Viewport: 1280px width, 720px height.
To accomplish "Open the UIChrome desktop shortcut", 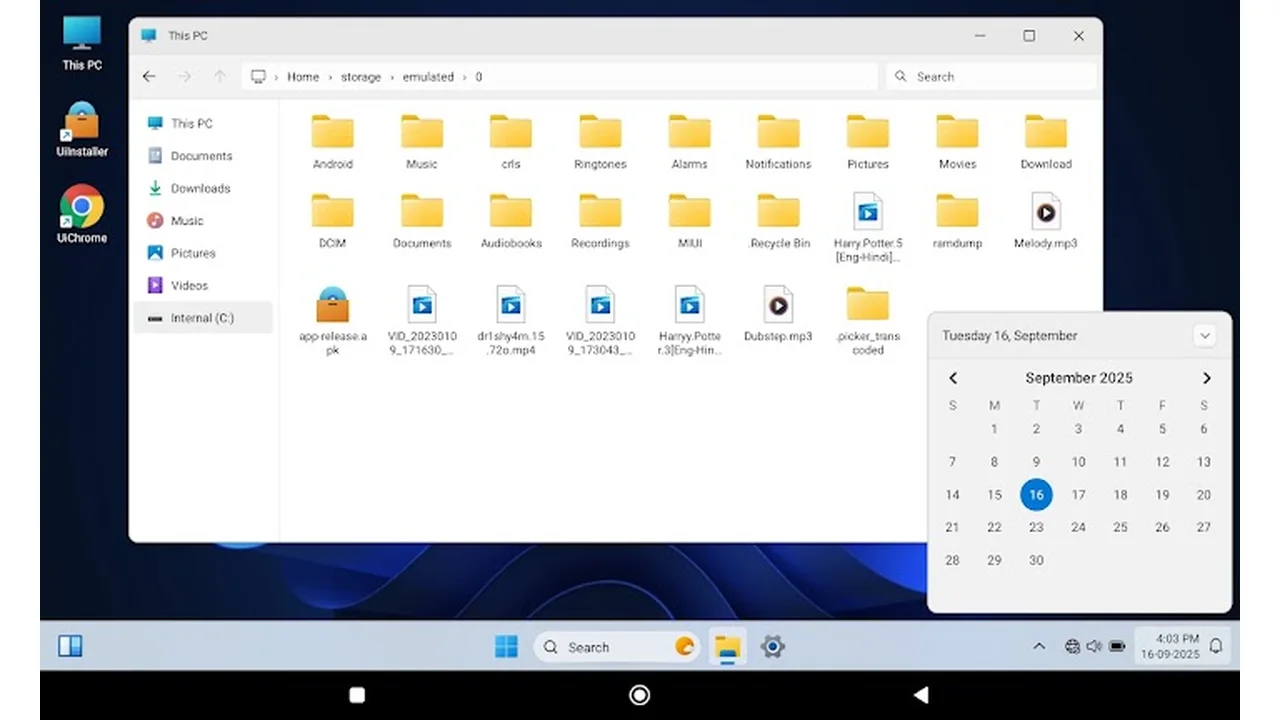I will (82, 215).
